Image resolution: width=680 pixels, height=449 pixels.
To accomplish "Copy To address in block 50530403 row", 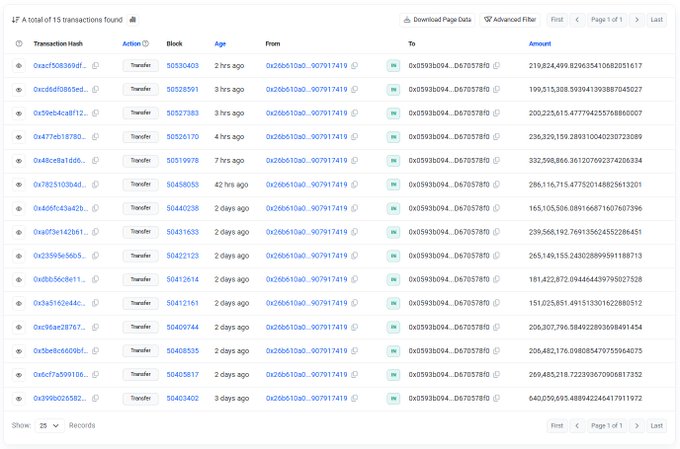I will click(497, 66).
